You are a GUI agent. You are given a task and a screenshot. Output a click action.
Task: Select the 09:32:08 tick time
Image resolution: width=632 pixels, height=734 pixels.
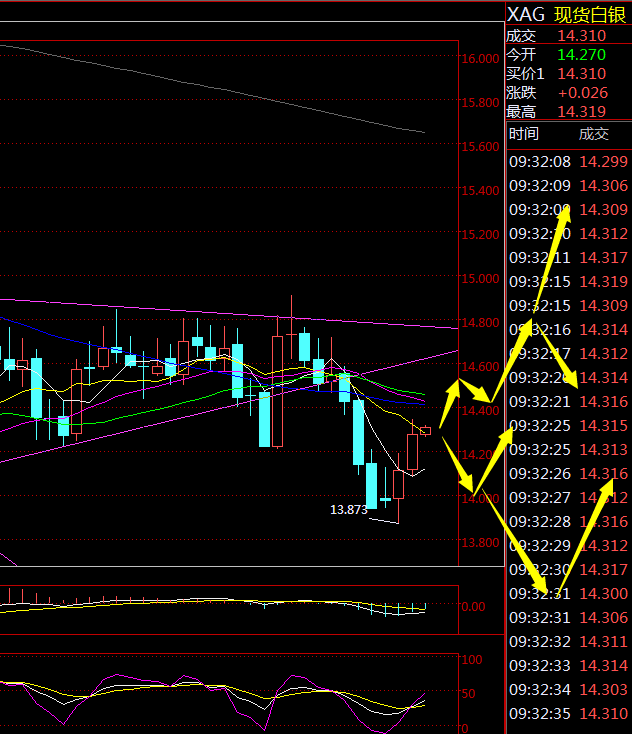[540, 162]
